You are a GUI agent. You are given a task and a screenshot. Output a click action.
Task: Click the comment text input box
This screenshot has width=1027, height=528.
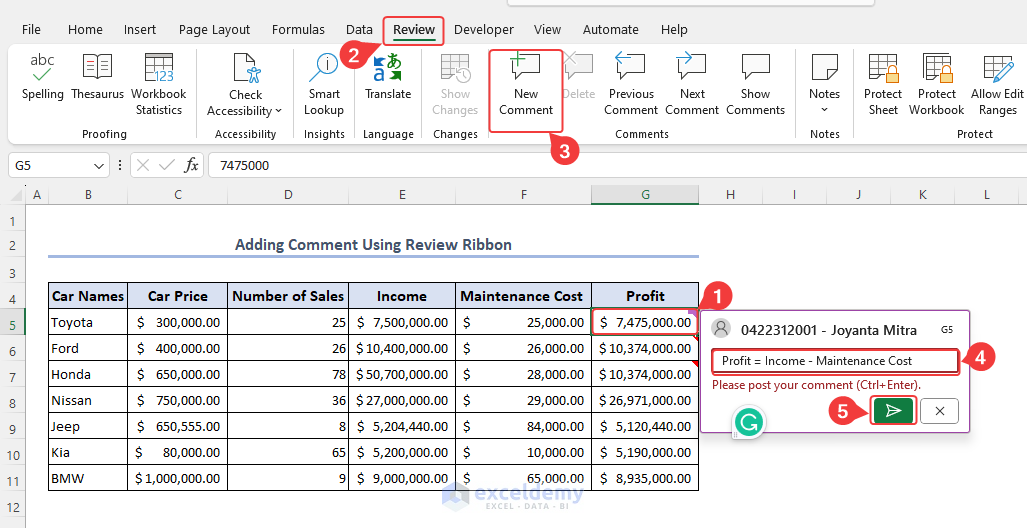(x=834, y=361)
